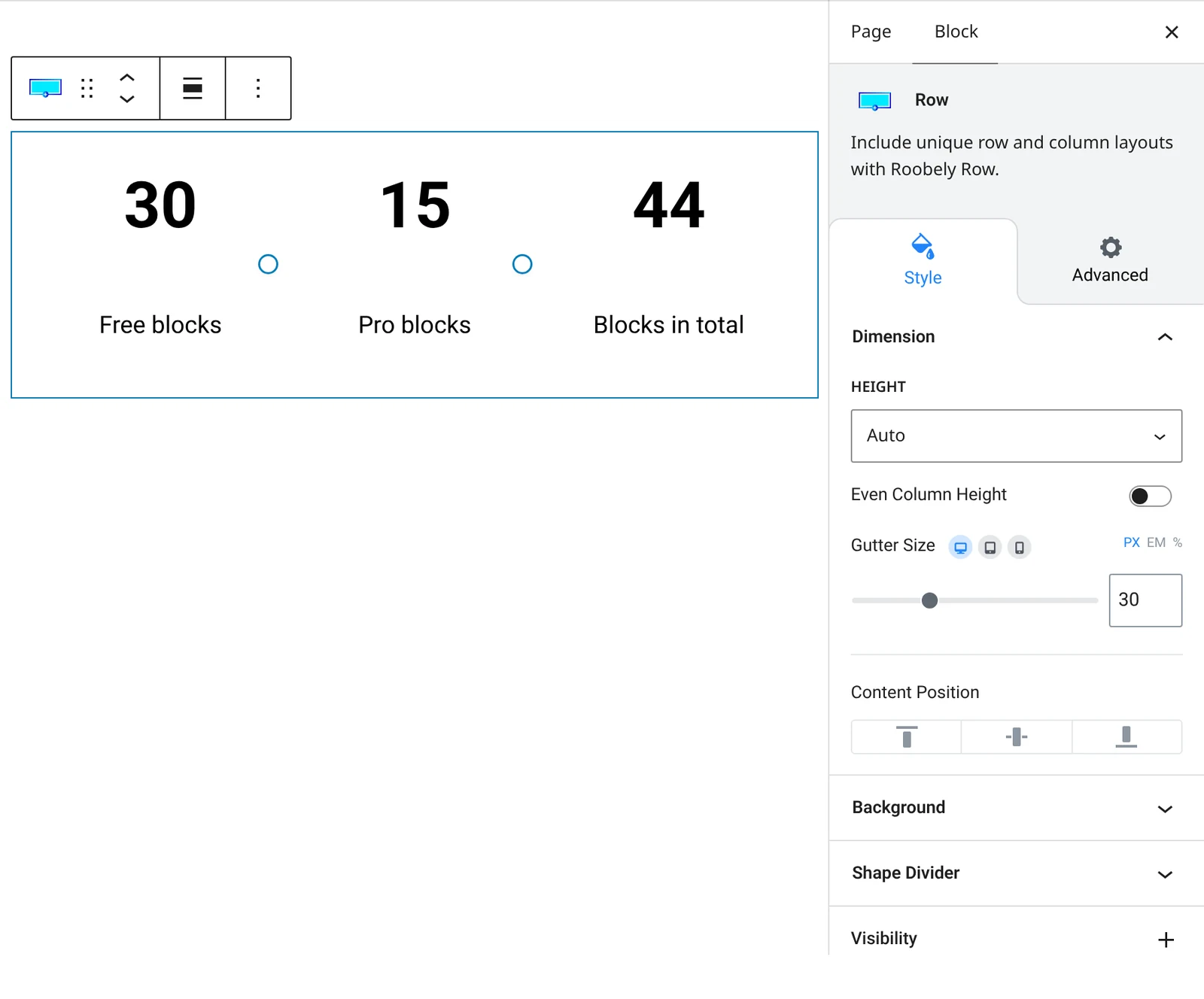Viewport: 1204px width, 999px height.
Task: Open the Height dropdown set to Auto
Action: click(1016, 436)
